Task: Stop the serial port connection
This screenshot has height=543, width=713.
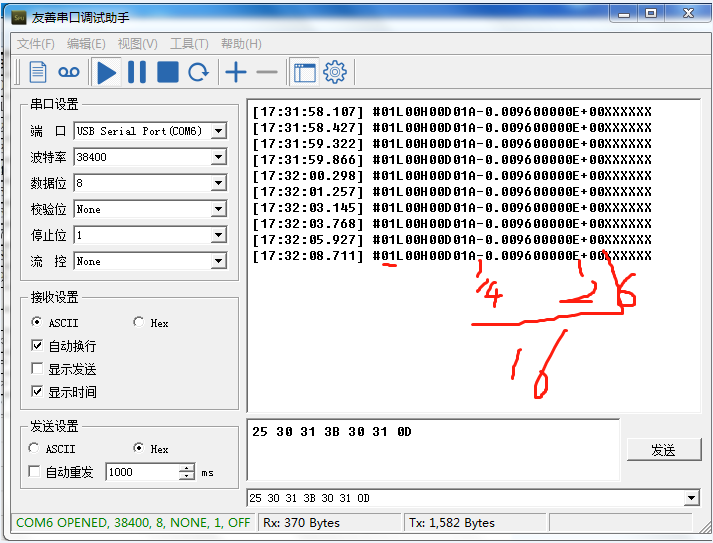Action: click(167, 72)
